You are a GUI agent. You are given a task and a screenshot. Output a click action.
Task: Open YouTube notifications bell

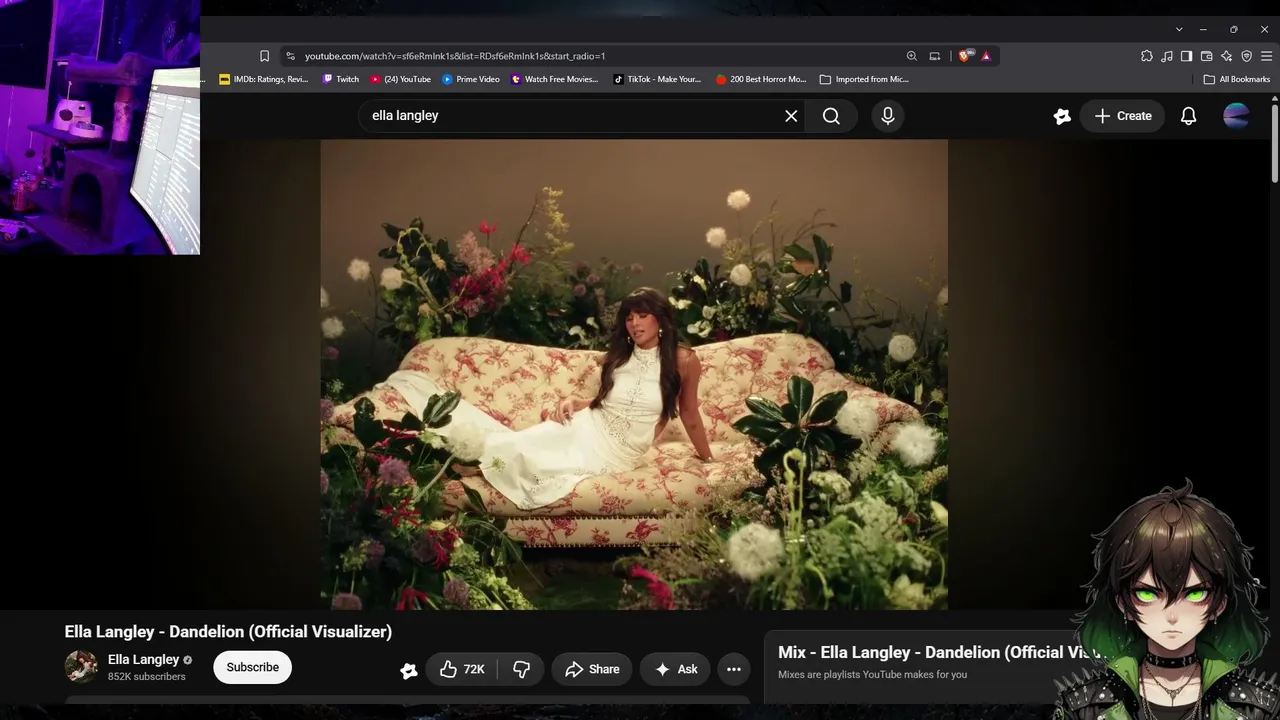[x=1188, y=116]
